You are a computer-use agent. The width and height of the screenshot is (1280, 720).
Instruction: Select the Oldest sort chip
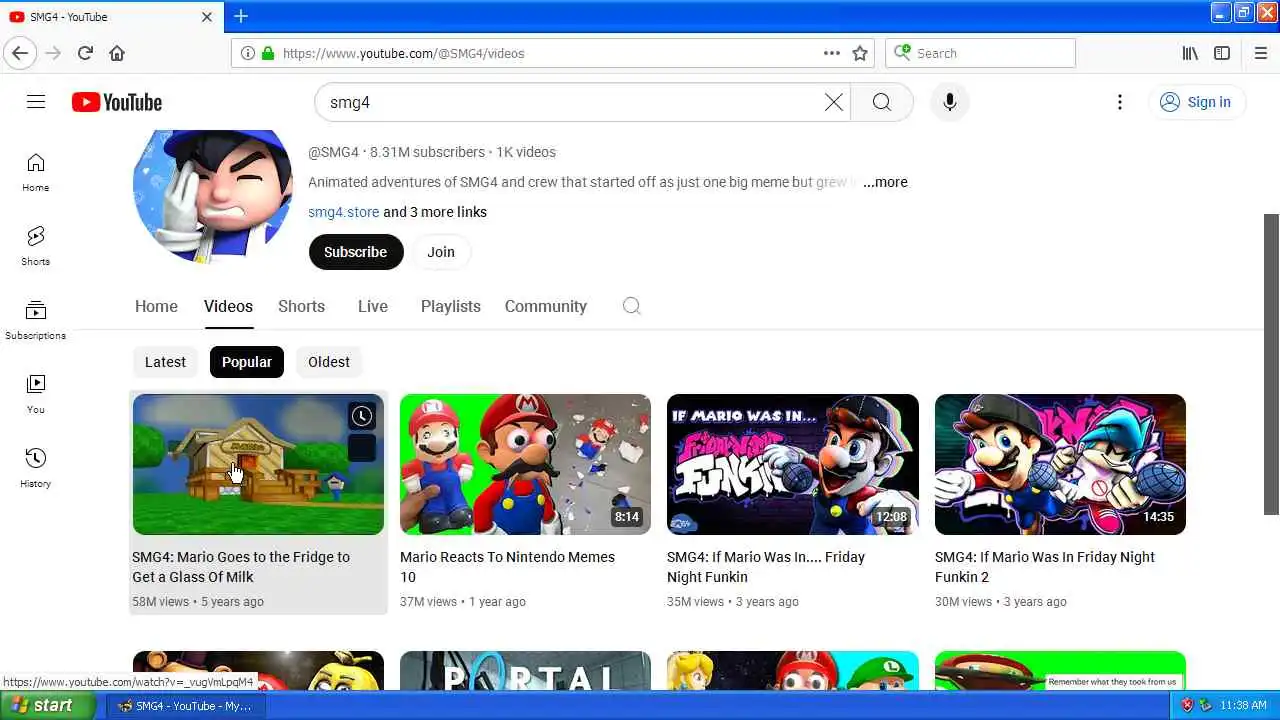coord(329,362)
